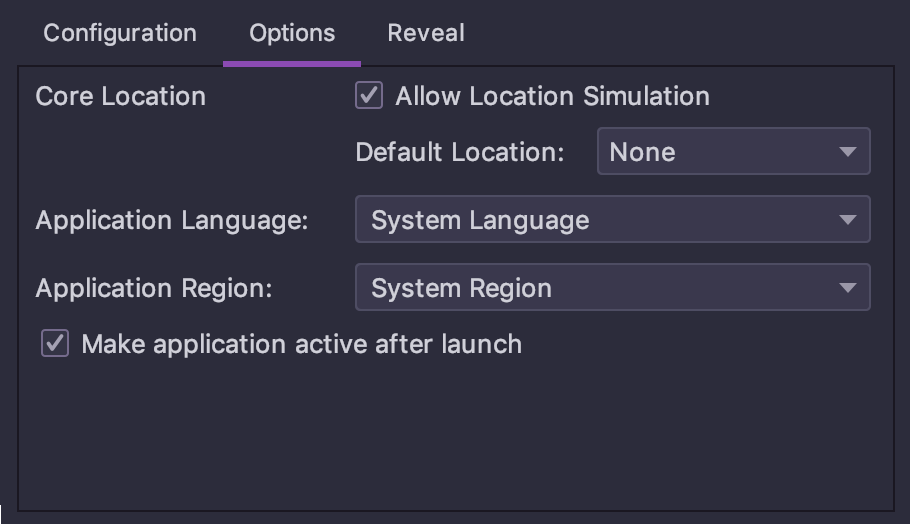Open the Reveal tab
910x524 pixels.
tap(426, 33)
